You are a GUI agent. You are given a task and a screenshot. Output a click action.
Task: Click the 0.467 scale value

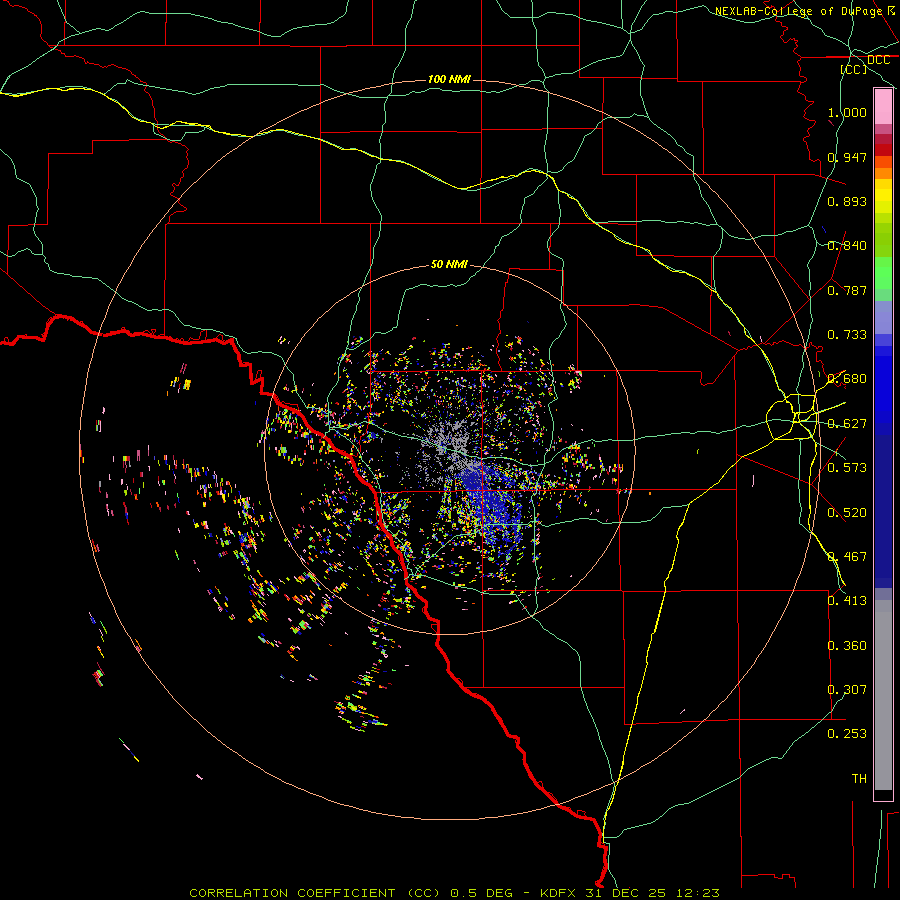pos(847,557)
